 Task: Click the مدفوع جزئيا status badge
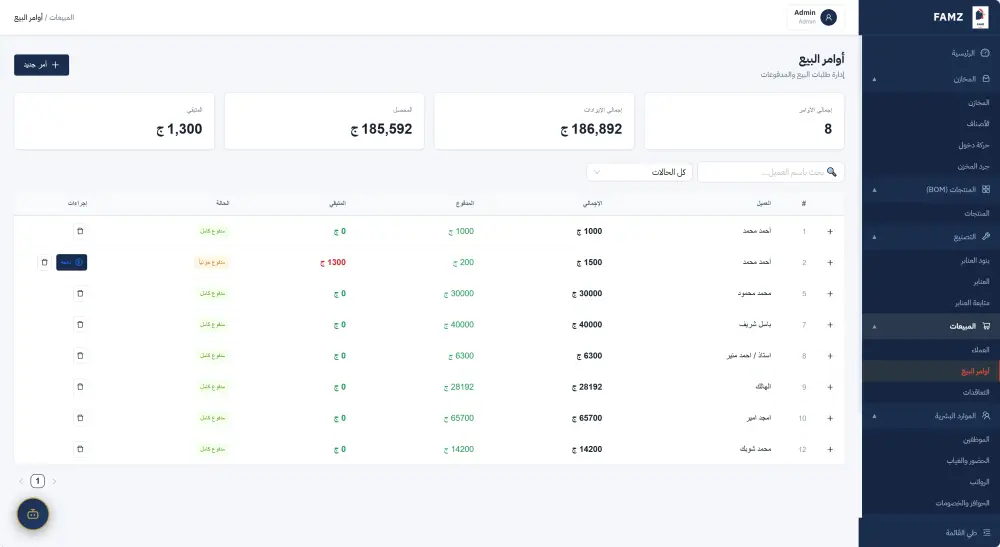[x=211, y=262]
